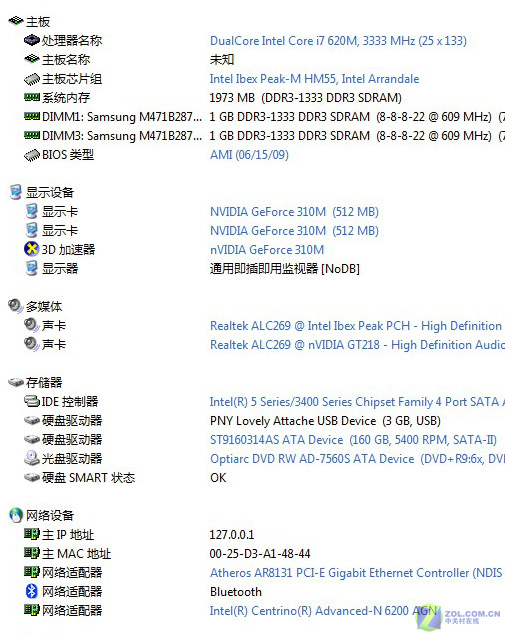Click the RAM icon beside DIMM1 Samsung

pos(32,116)
